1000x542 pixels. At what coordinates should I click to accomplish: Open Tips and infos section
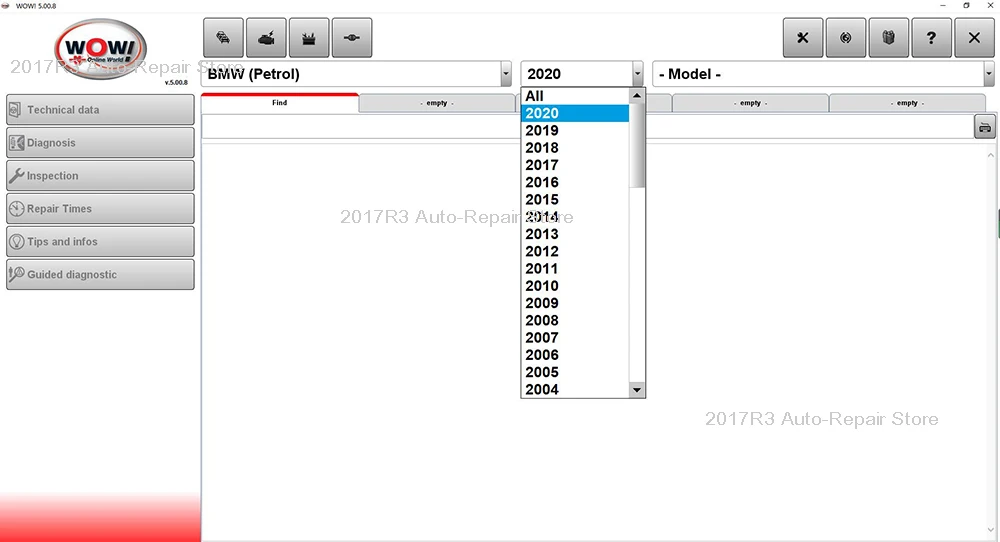[x=100, y=242]
